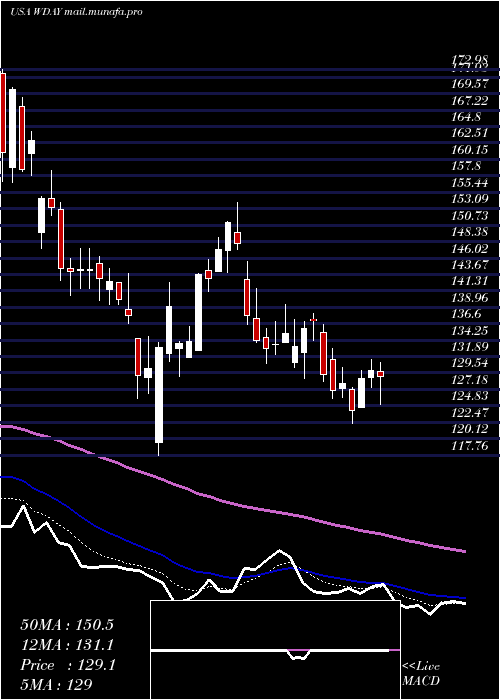Click the 122.47 price axis label

[x=470, y=414]
